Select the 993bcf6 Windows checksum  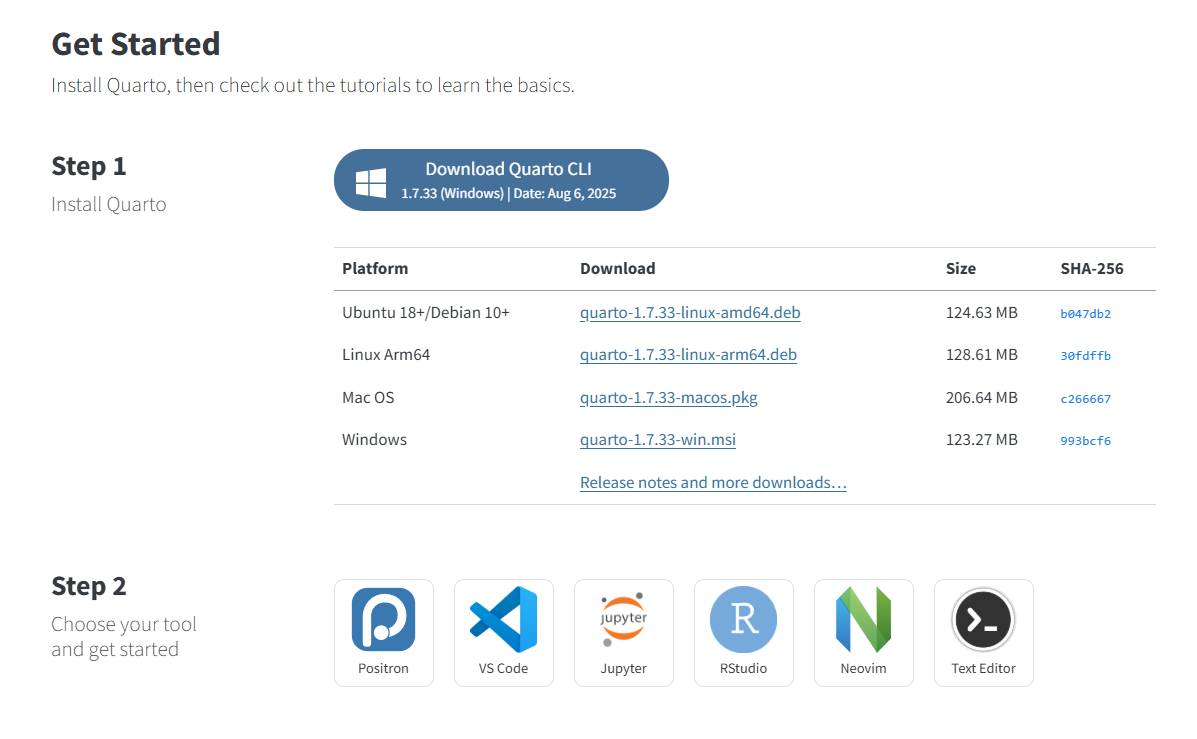[1085, 441]
